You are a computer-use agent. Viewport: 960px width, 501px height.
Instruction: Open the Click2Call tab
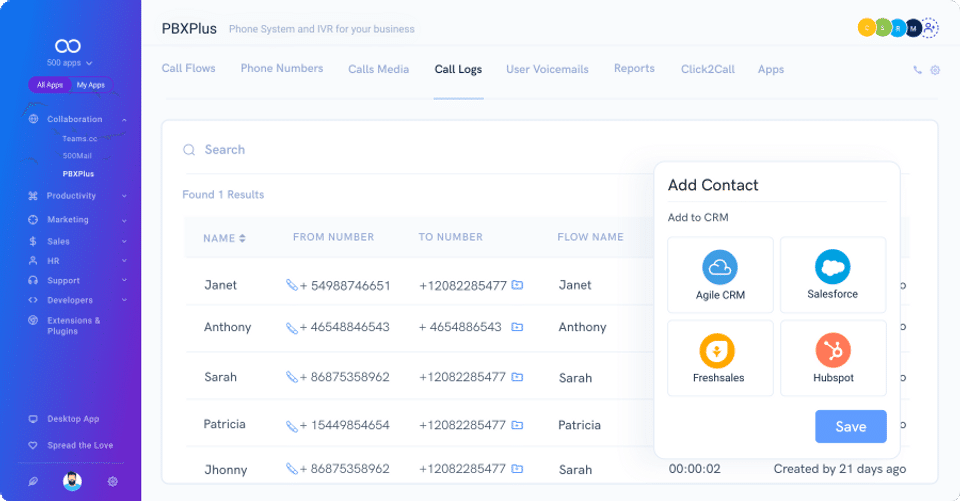(708, 69)
